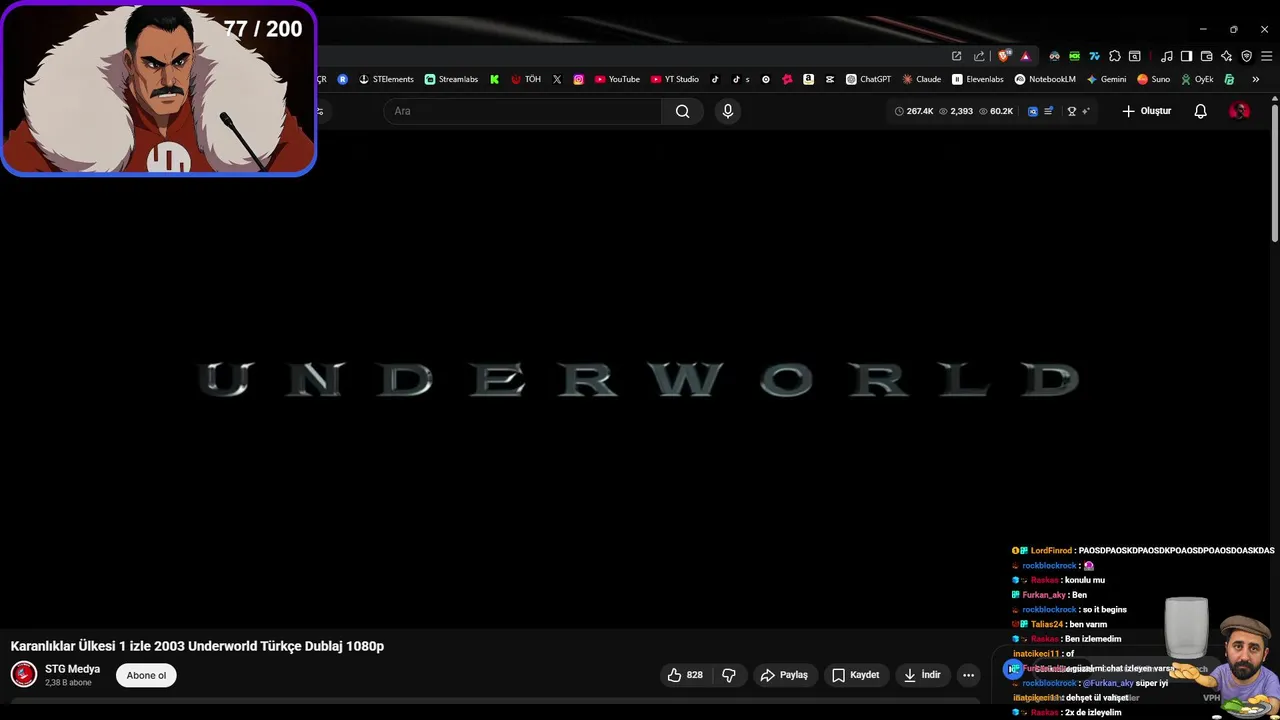Open the TÖH bookmark
The width and height of the screenshot is (1280, 720).
click(x=526, y=79)
